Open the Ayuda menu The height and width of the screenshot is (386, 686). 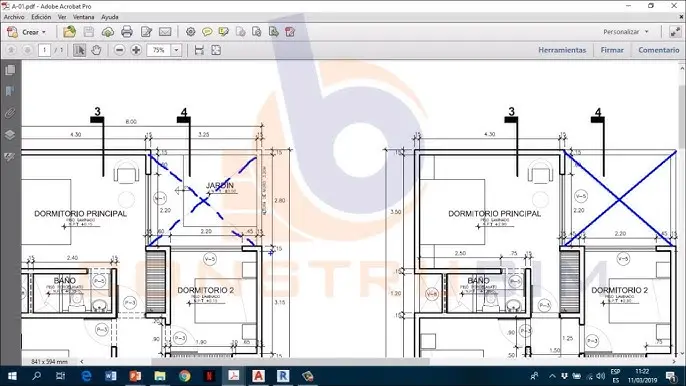[110, 17]
